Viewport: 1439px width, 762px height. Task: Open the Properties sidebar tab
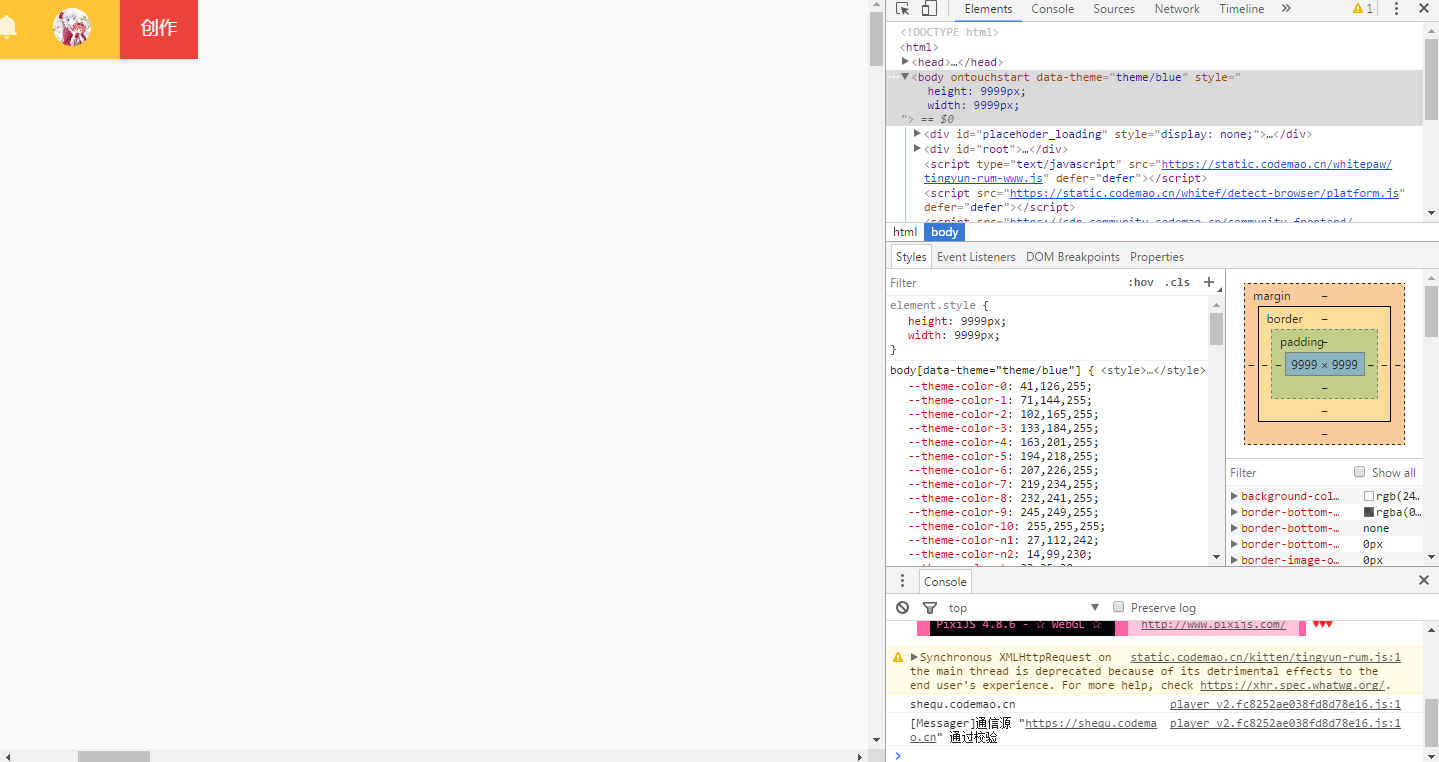click(1157, 257)
